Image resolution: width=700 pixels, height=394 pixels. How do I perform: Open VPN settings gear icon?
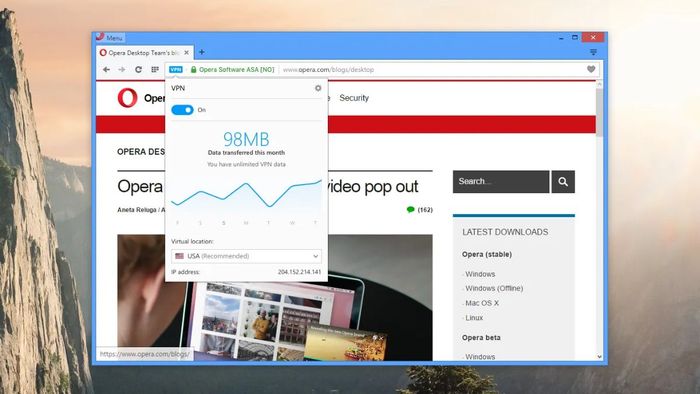[x=318, y=88]
